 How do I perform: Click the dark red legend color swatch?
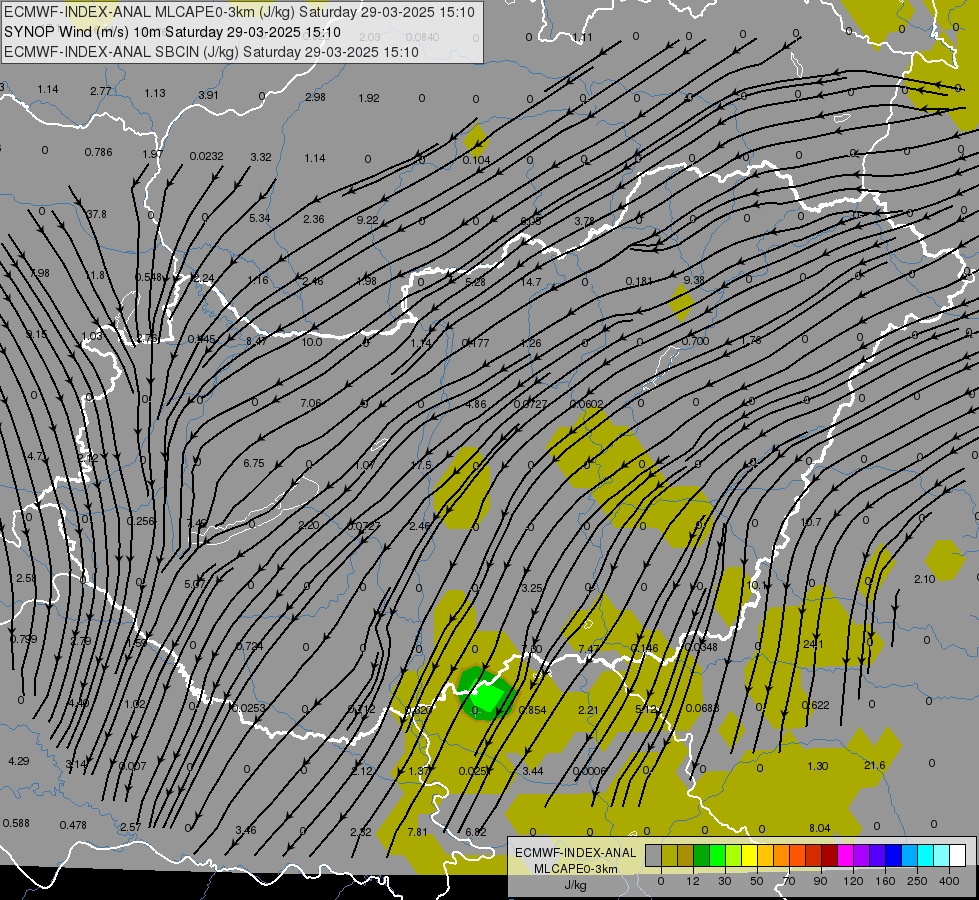point(830,855)
